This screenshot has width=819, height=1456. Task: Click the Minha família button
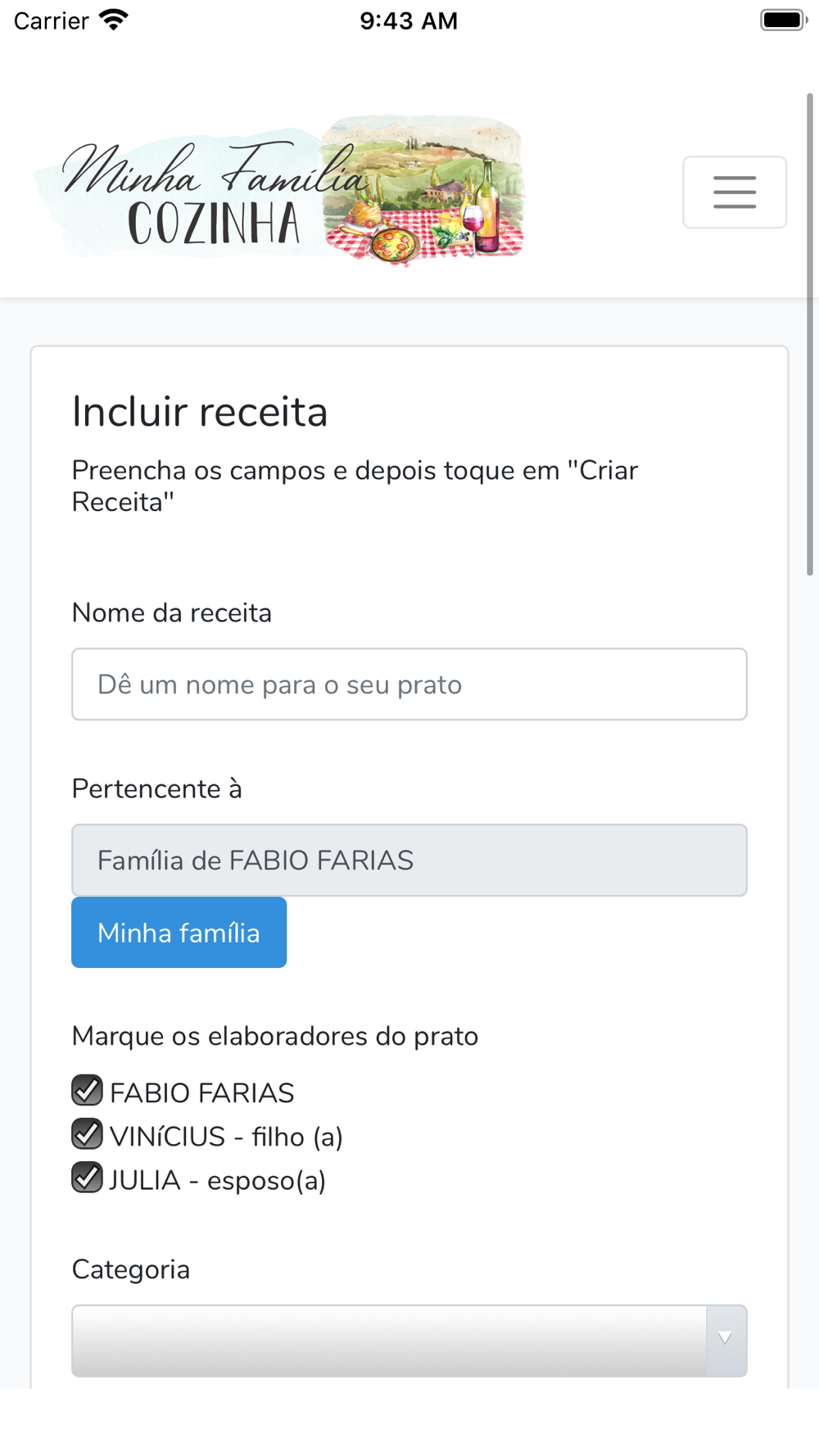(179, 933)
